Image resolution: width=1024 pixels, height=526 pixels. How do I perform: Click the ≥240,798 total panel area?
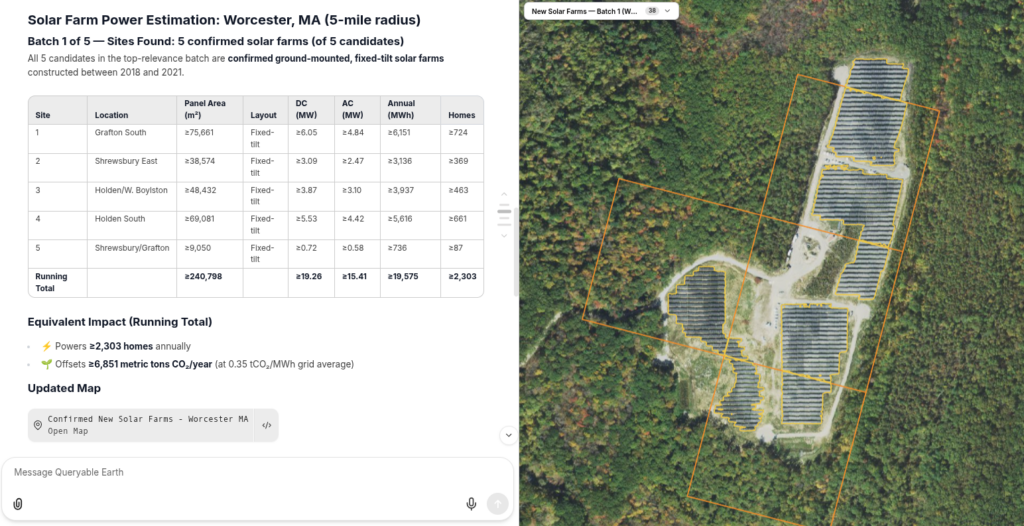pos(203,276)
